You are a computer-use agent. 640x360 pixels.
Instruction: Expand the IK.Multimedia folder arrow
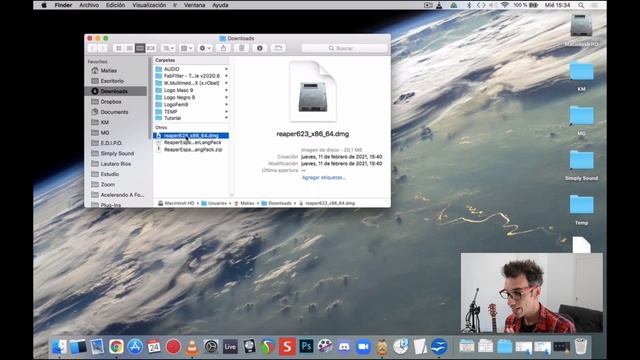[226, 83]
